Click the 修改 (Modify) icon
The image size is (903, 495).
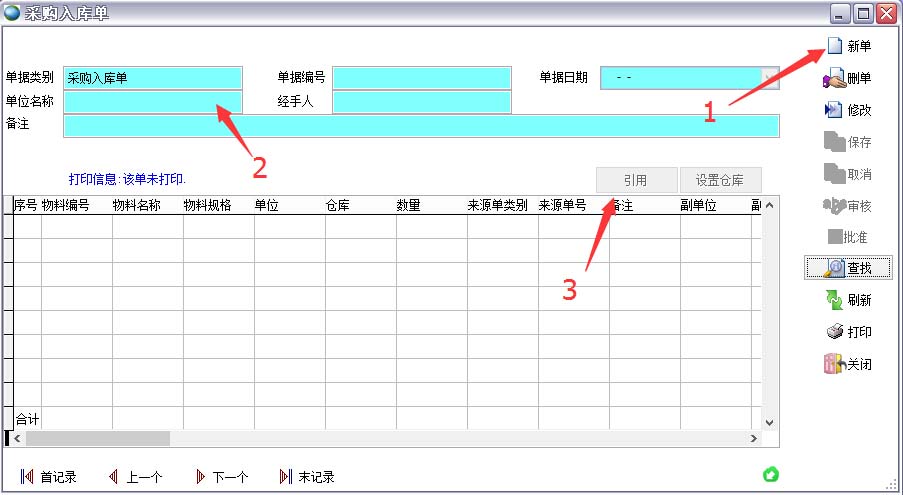(x=834, y=110)
